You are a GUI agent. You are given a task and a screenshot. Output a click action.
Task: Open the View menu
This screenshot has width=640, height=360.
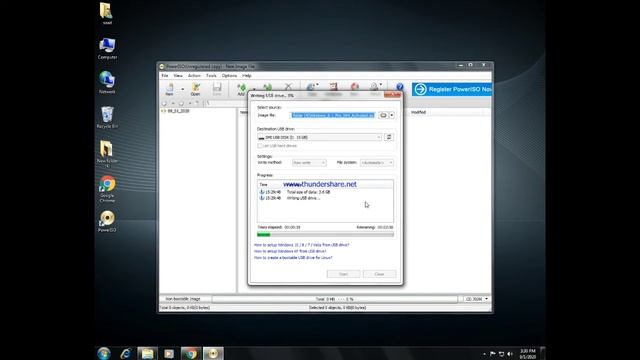(x=178, y=76)
